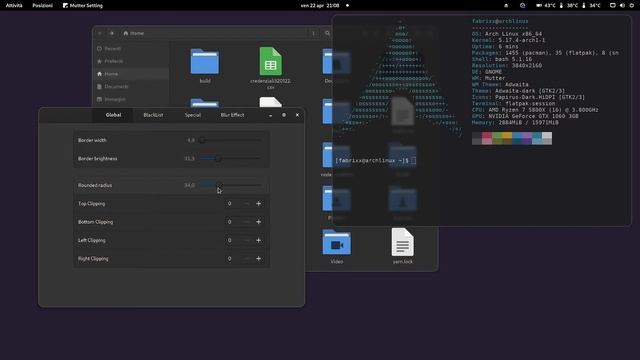Increase Right Clipping with the plus button
Viewport: 640px width, 360px height.
point(258,258)
